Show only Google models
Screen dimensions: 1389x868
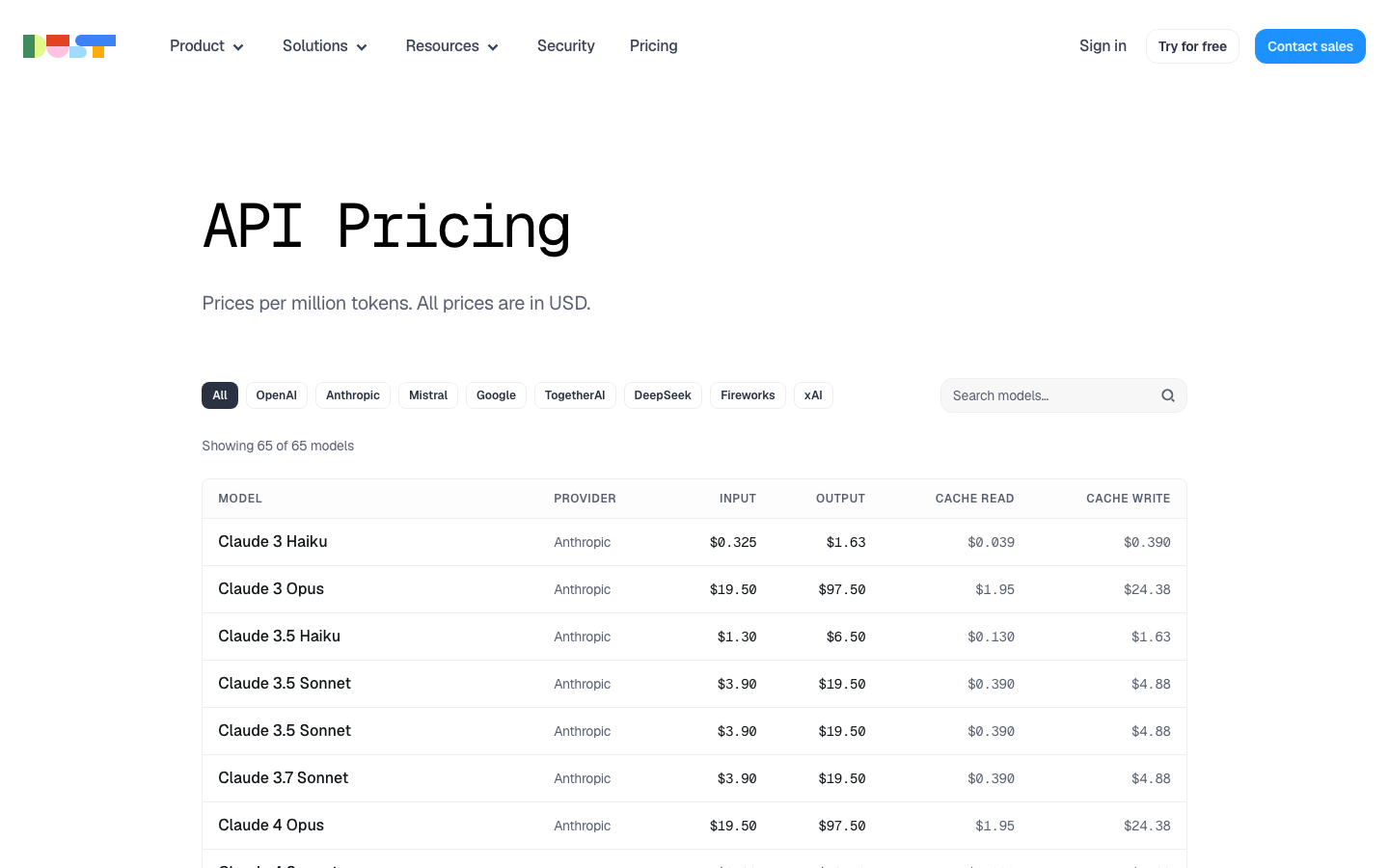pyautogui.click(x=496, y=395)
